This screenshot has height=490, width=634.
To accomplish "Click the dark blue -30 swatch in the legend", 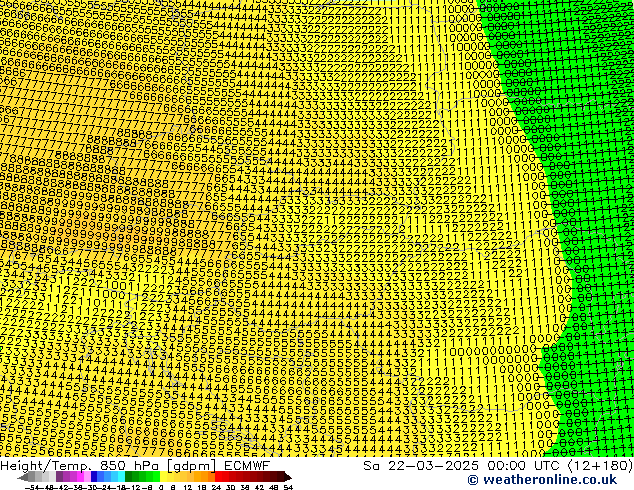I will tap(94, 477).
